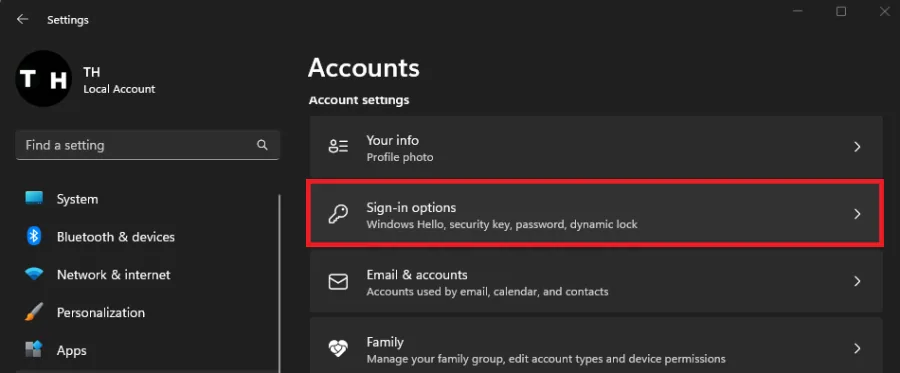Click the Local Account label
900x373 pixels.
pyautogui.click(x=119, y=89)
